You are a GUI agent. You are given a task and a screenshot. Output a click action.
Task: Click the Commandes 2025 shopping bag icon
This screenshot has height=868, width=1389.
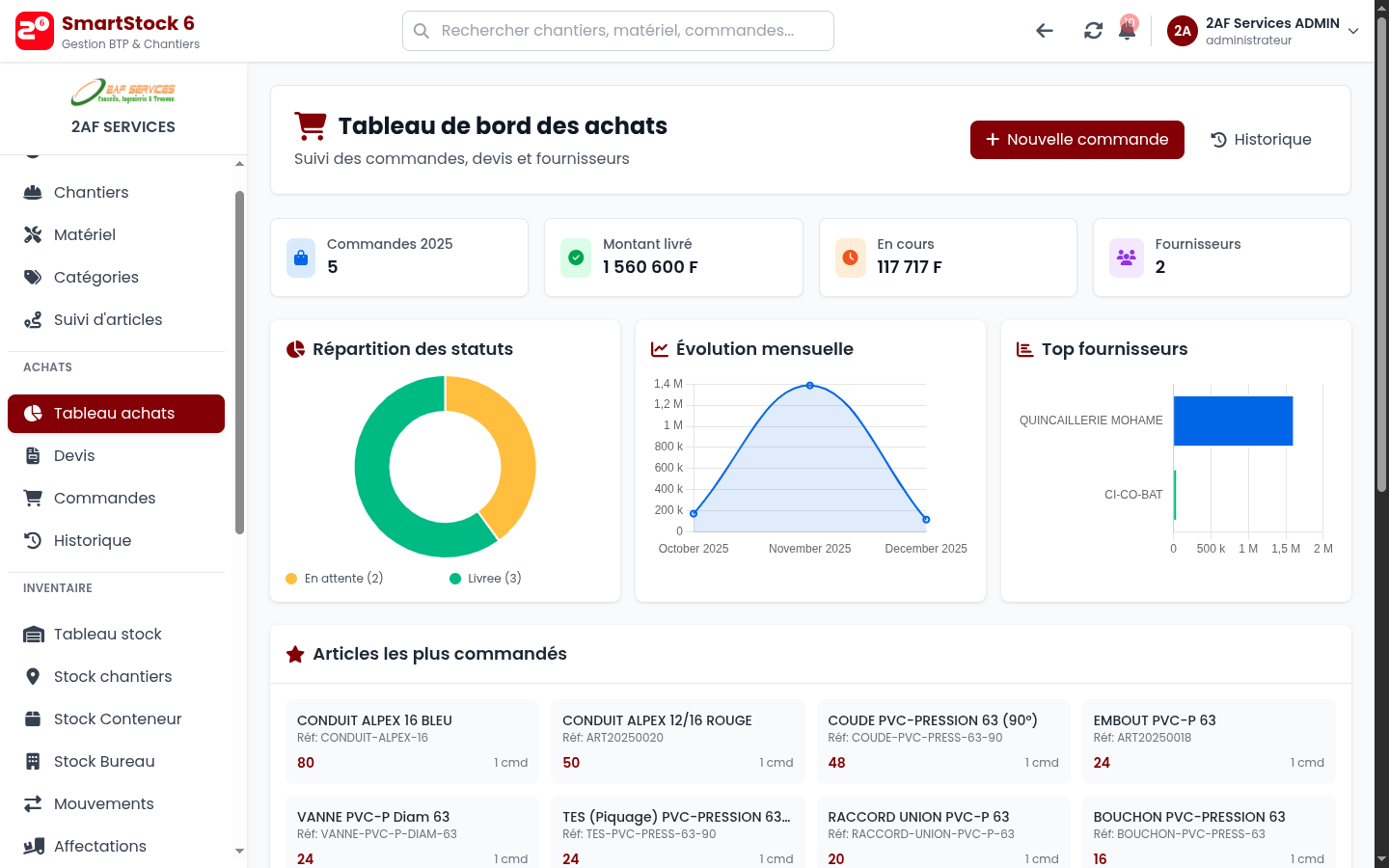301,258
